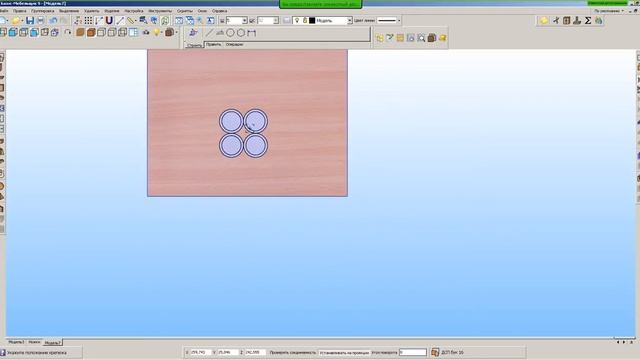Click the brown box icon in right toolbar group

coord(431,38)
